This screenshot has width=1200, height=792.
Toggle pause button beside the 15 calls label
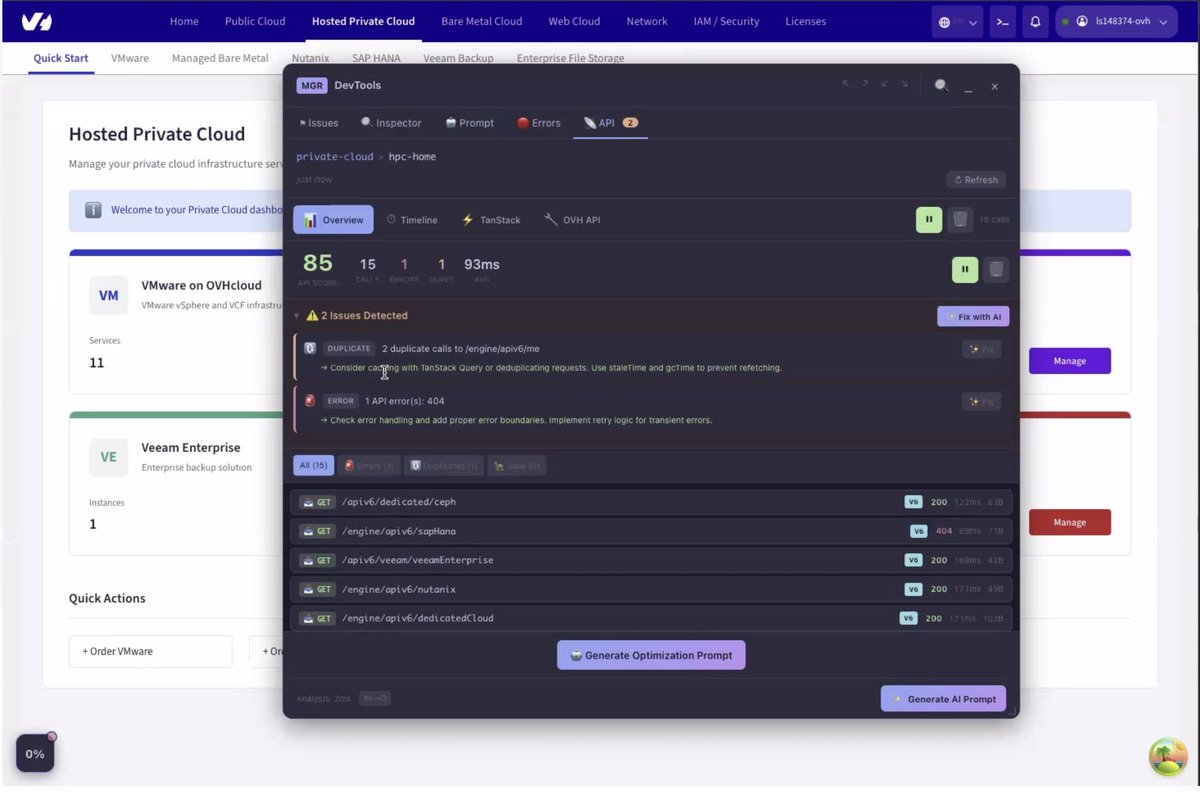coord(929,219)
